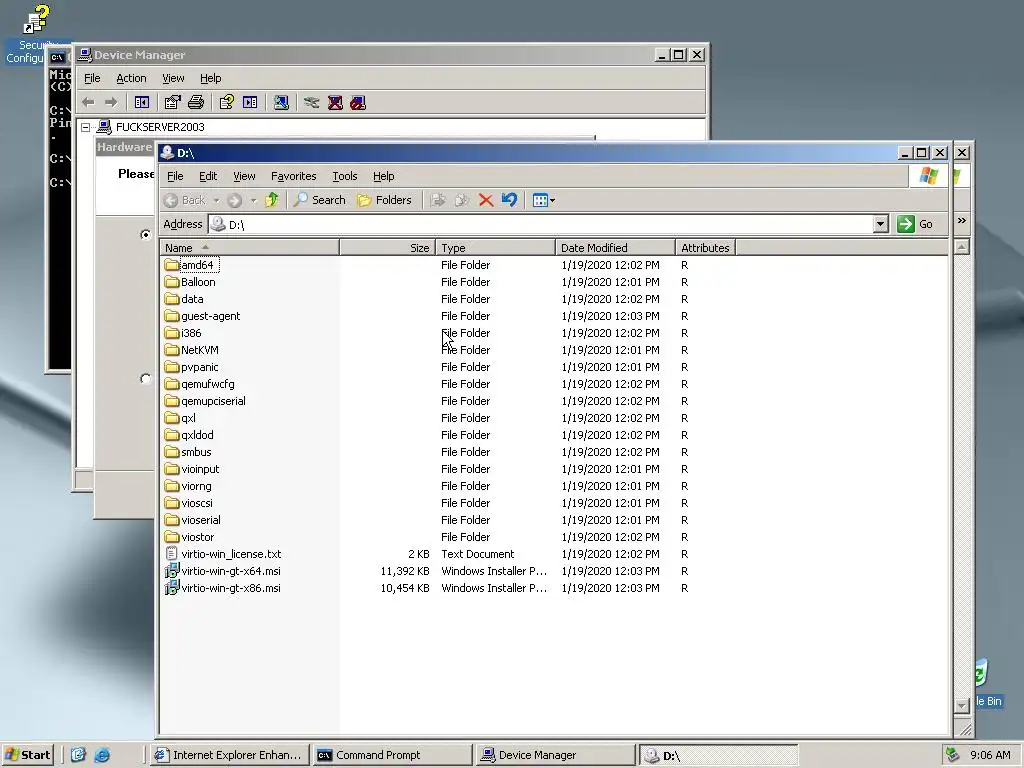Open the Action menu in Device Manager

click(x=131, y=78)
